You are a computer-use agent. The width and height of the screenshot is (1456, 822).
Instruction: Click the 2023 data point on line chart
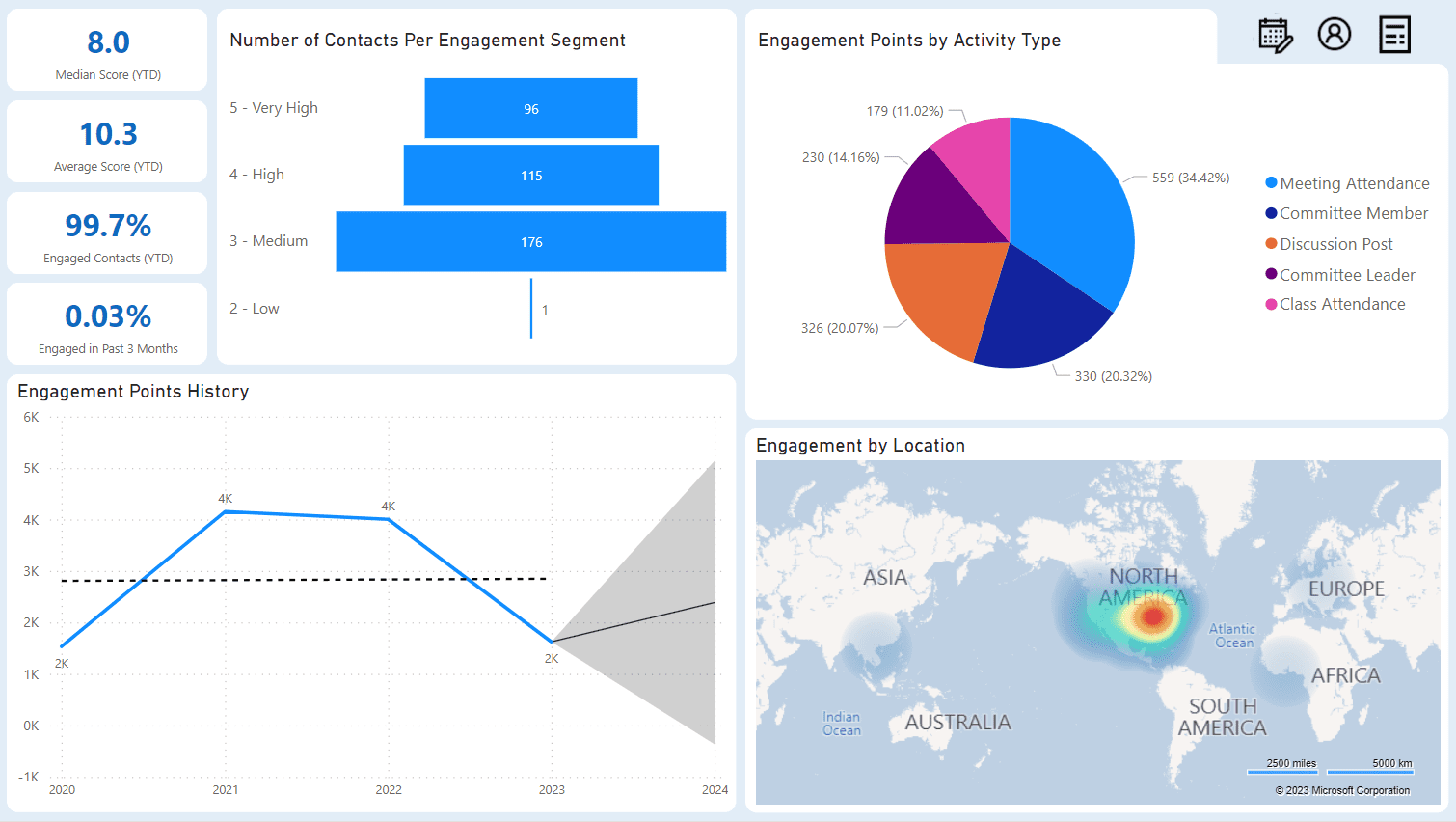click(x=552, y=642)
